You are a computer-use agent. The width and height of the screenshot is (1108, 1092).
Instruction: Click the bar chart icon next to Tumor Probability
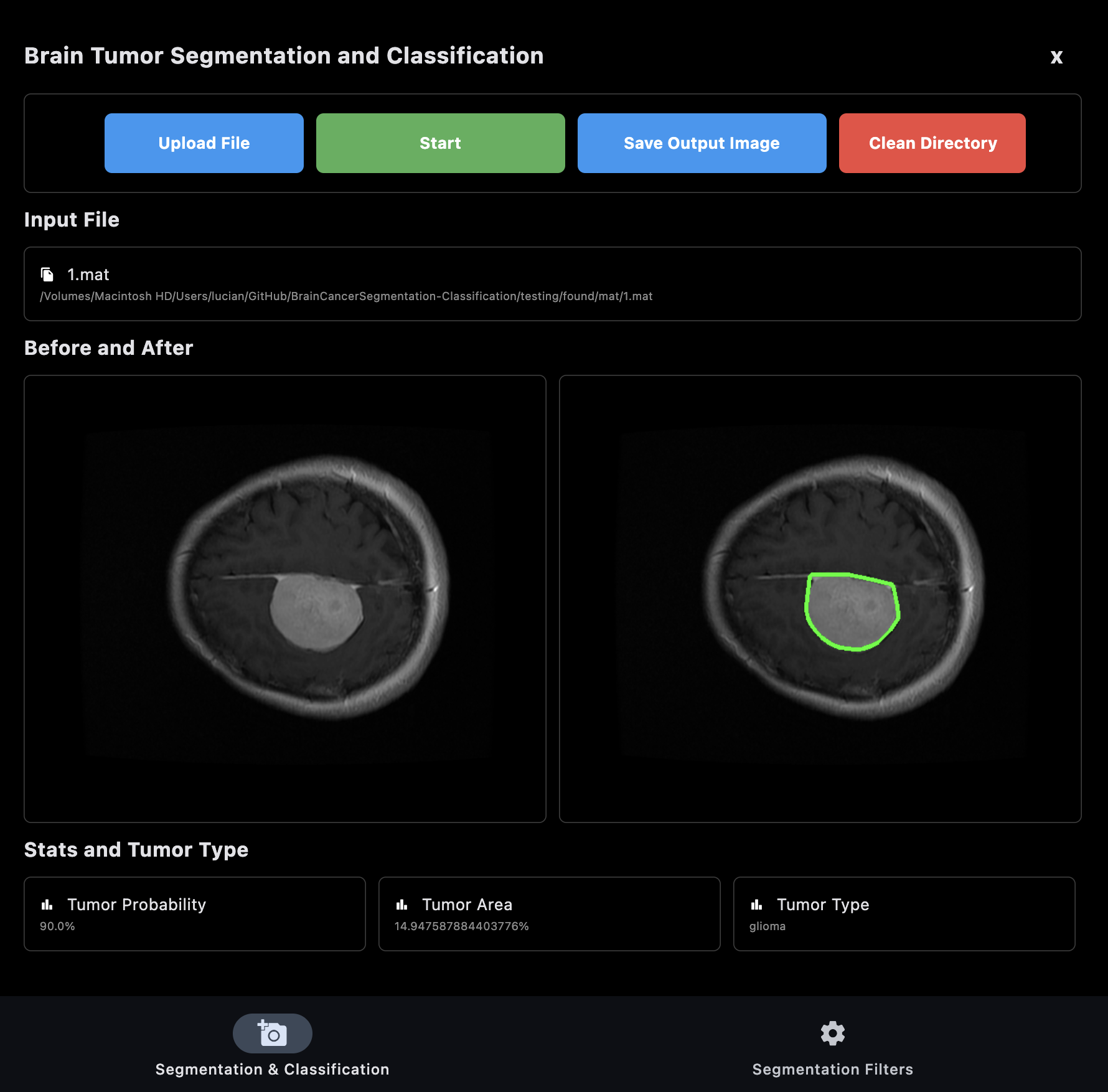tap(49, 904)
